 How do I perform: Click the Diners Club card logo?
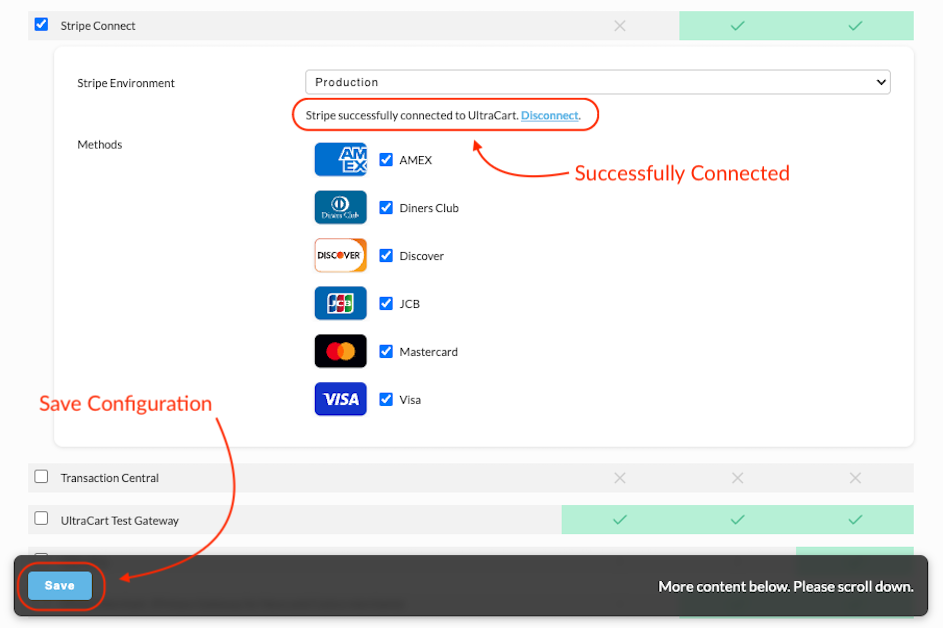(x=340, y=208)
